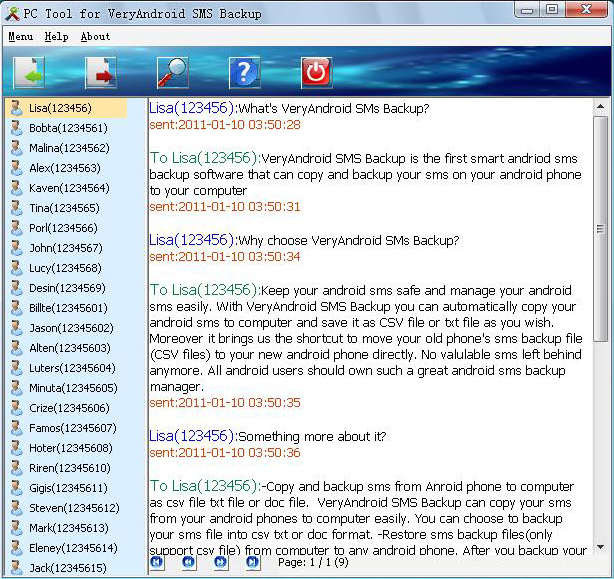Minimize the SMS Backup window
This screenshot has height=579, width=614.
tap(527, 10)
